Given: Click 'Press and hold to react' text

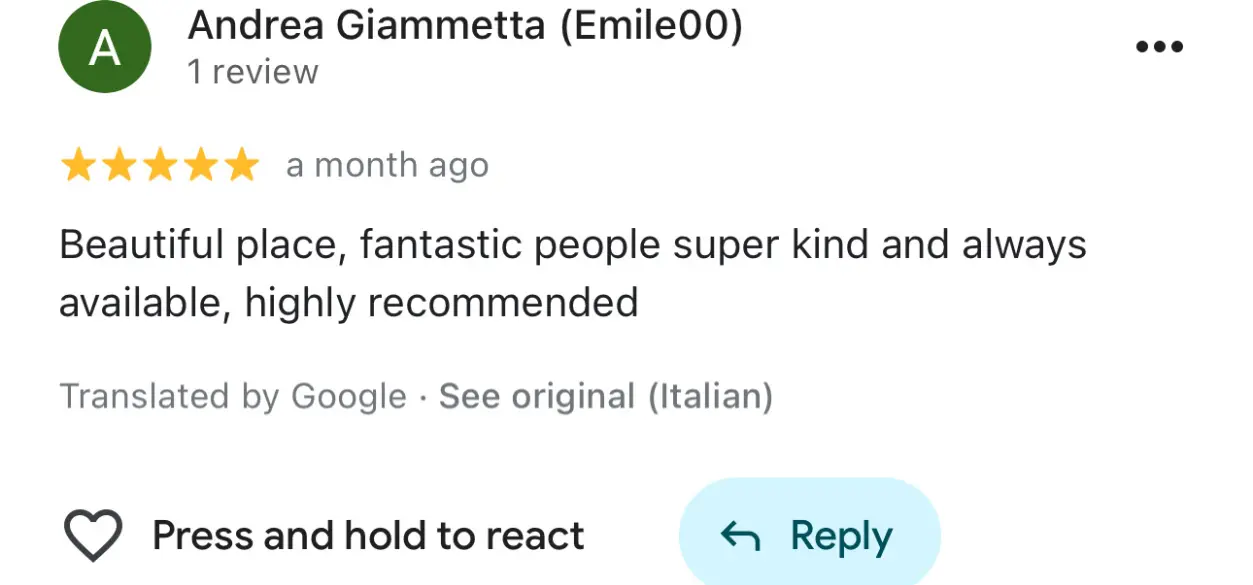Looking at the screenshot, I should tap(368, 536).
